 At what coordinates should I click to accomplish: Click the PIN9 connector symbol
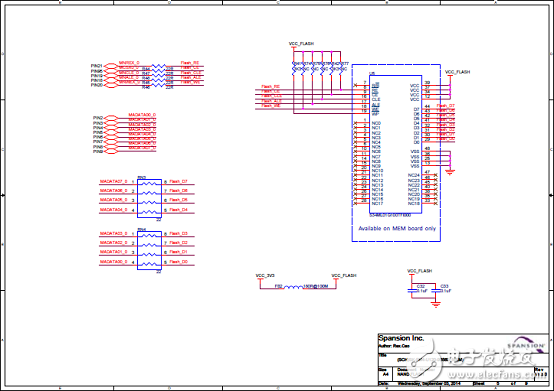pyautogui.click(x=111, y=152)
